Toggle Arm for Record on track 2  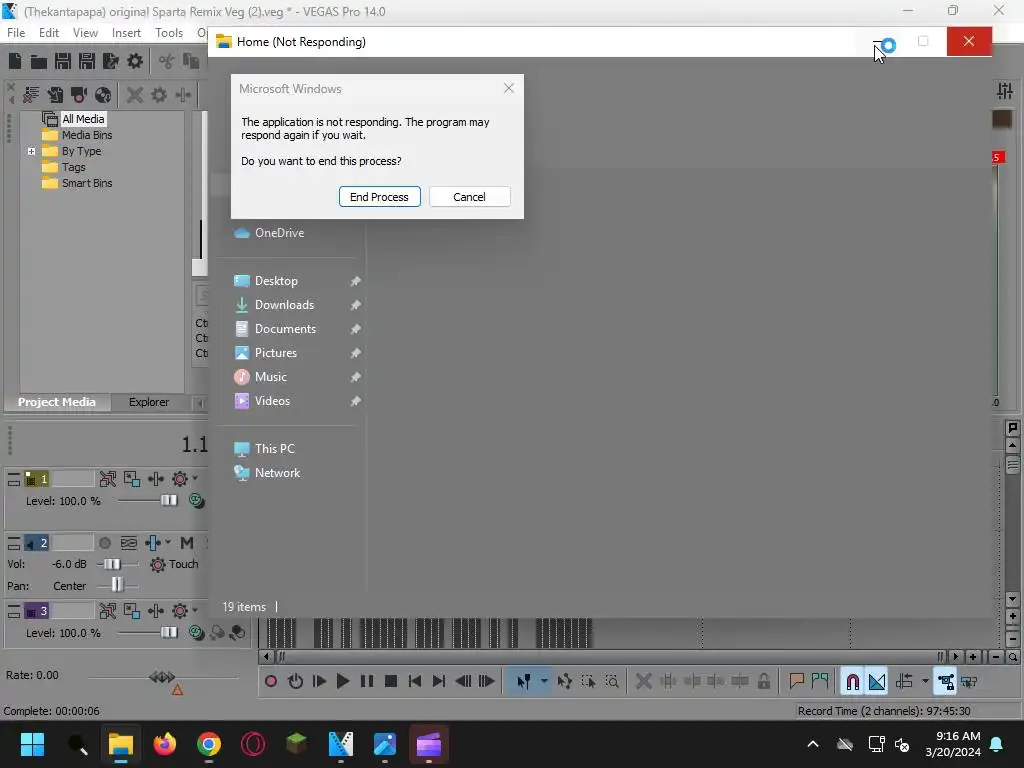(x=104, y=543)
